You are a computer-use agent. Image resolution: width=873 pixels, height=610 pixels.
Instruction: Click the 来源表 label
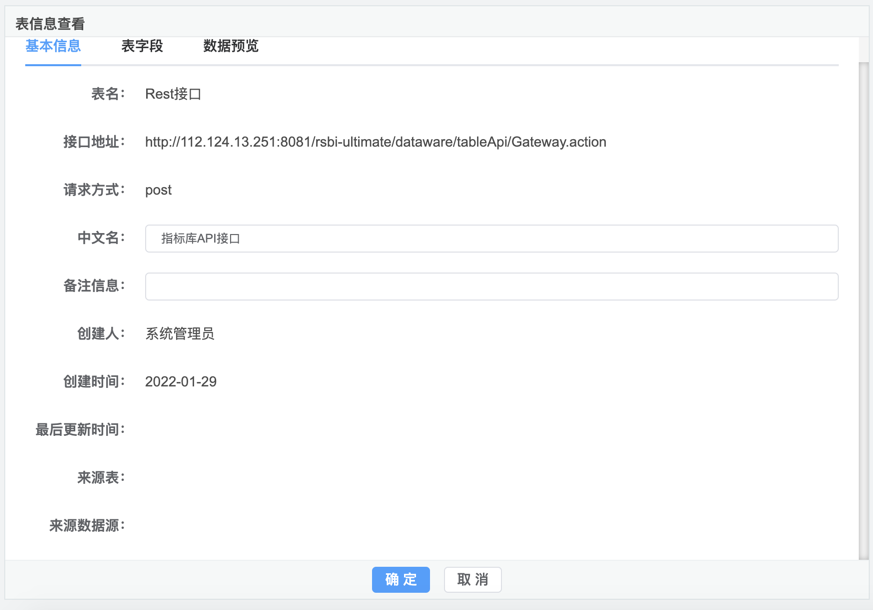pos(100,478)
